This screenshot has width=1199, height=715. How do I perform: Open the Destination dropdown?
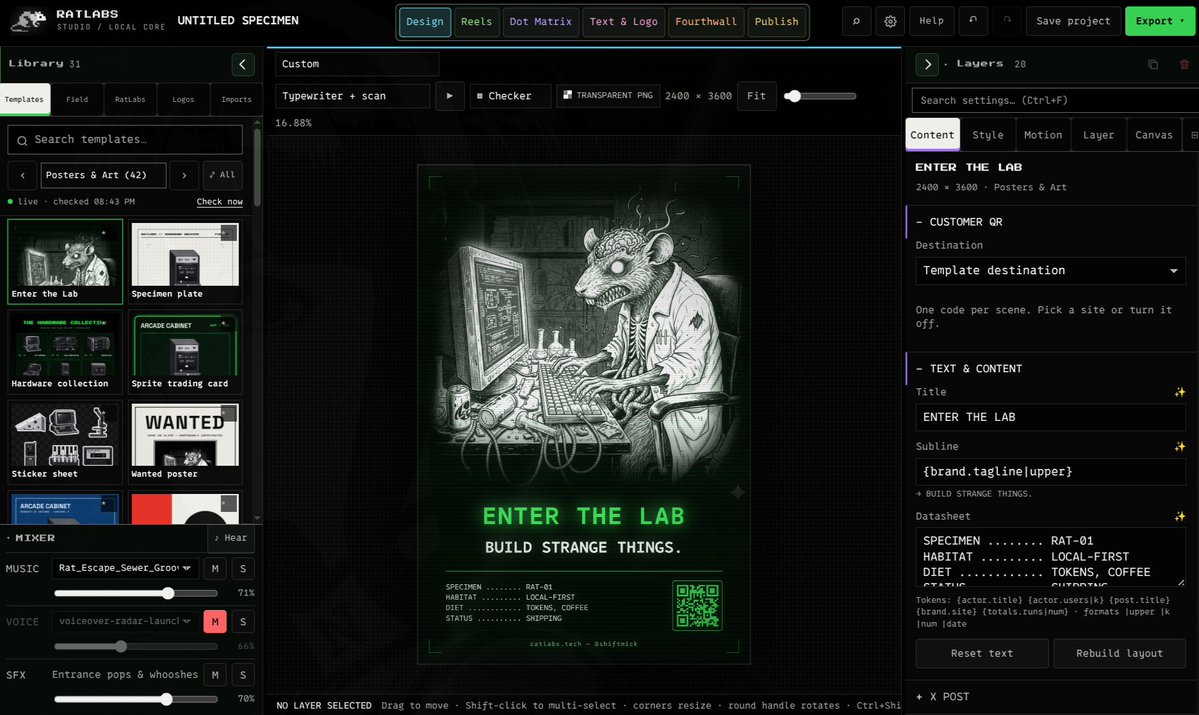point(1050,271)
